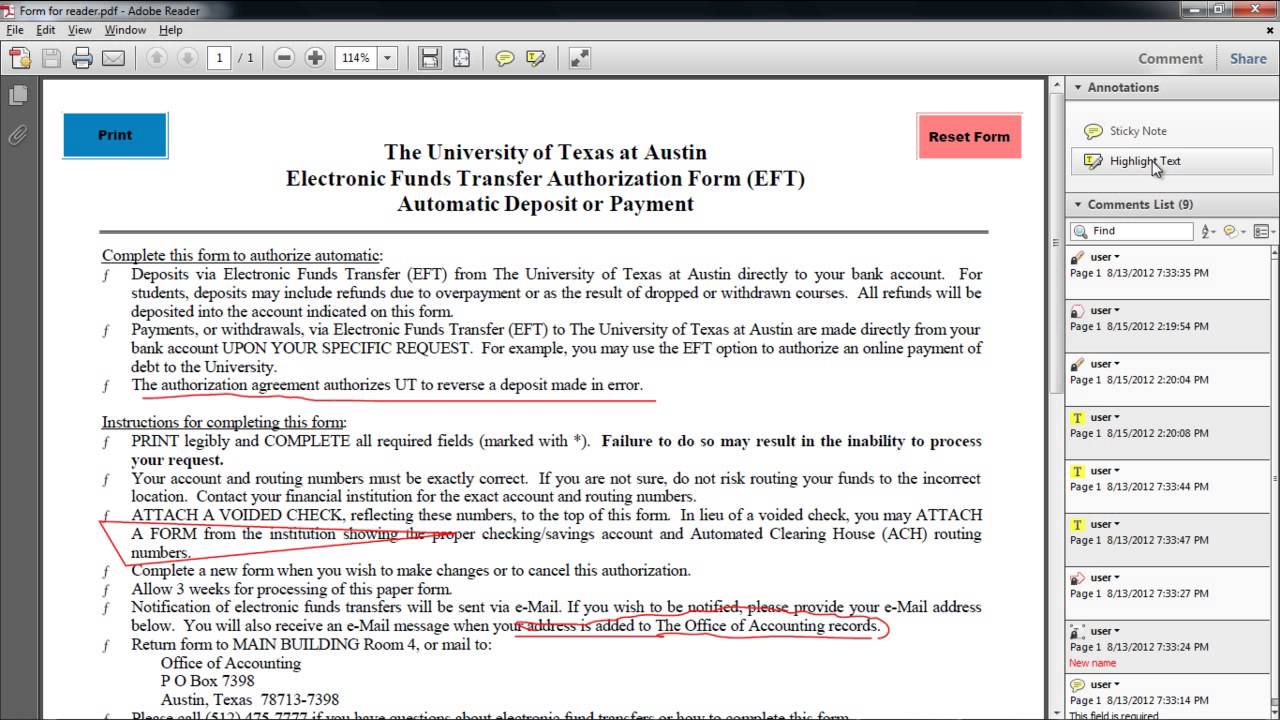Click the 'ATTACH A VOIDED CHECK' text

(x=238, y=515)
